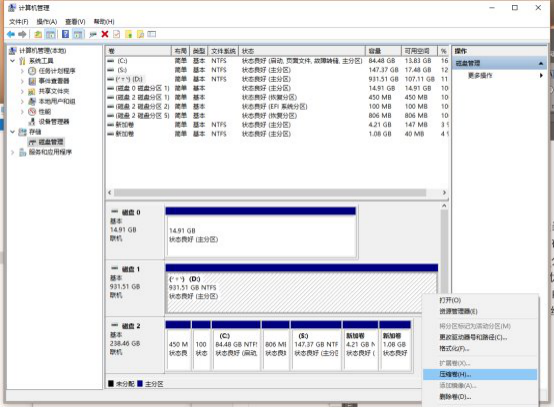
Task: Select the 设备管理器 item in the tree
Action: [x=54, y=121]
